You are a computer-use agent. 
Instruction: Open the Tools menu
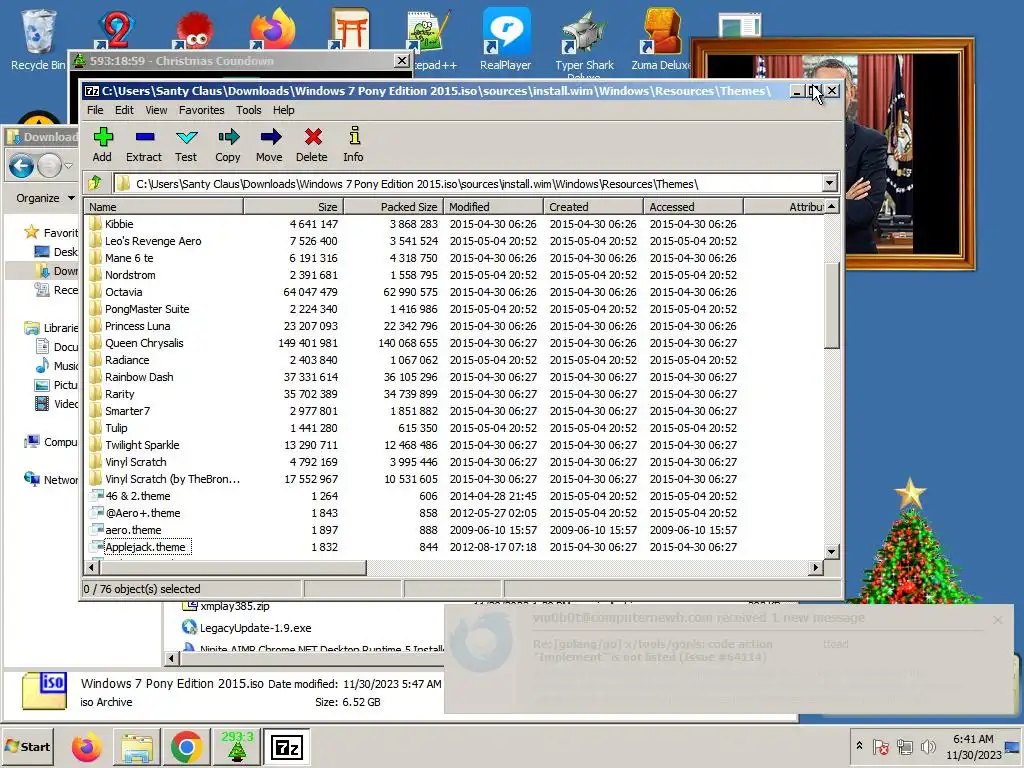point(249,110)
